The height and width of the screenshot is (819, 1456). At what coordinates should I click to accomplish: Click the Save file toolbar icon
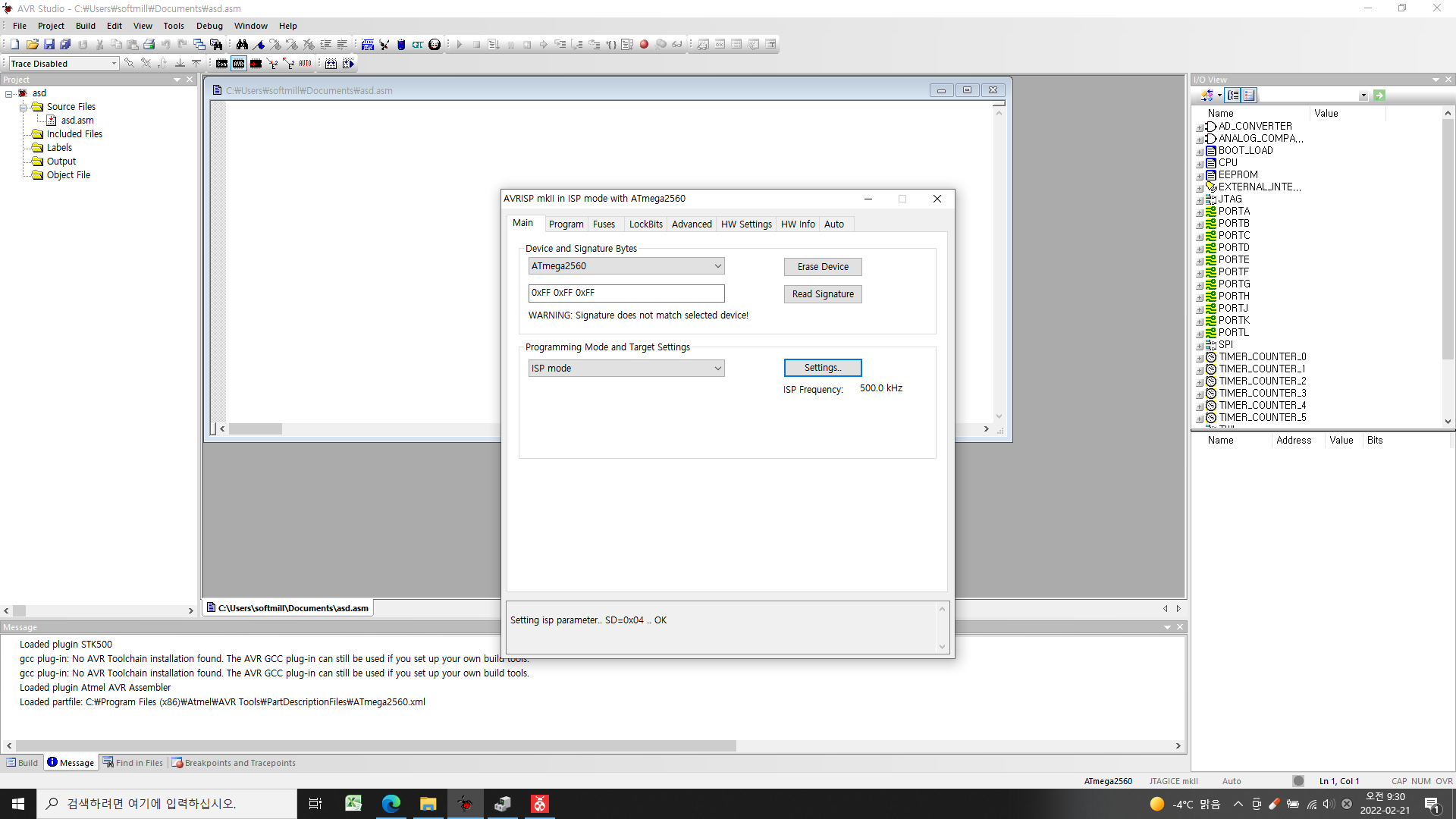49,45
